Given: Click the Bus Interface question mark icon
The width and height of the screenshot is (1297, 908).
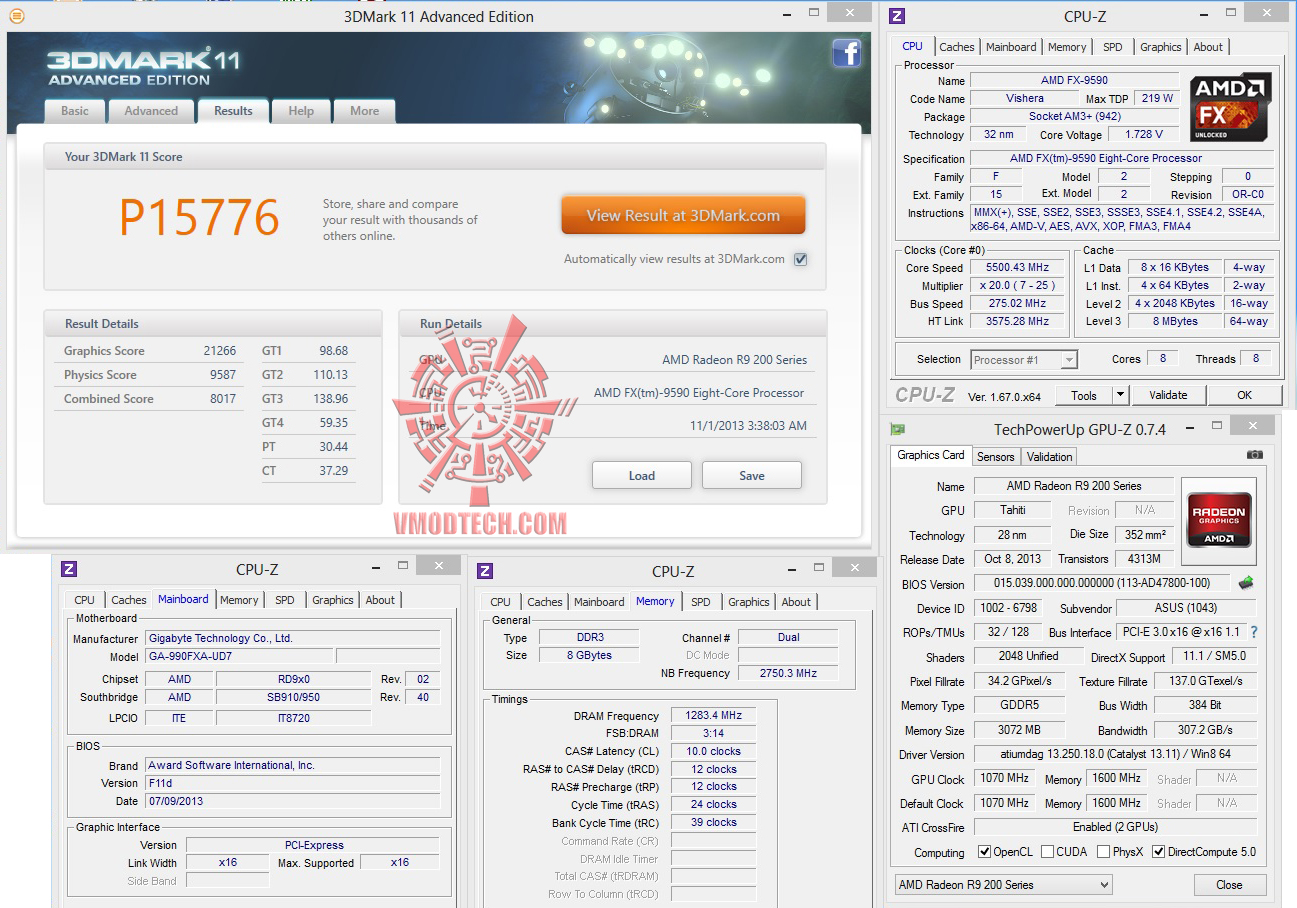Looking at the screenshot, I should coord(1254,632).
